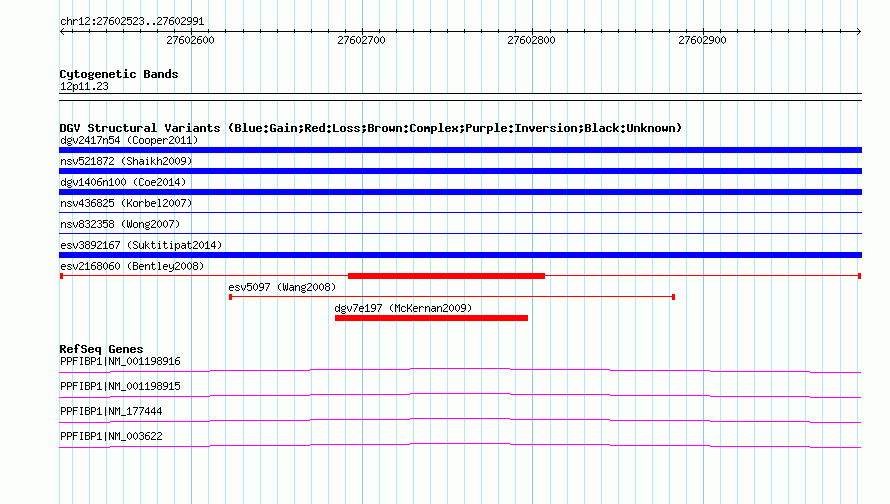Select the Cytogenetic Bands track title
The height and width of the screenshot is (504, 890).
(119, 74)
